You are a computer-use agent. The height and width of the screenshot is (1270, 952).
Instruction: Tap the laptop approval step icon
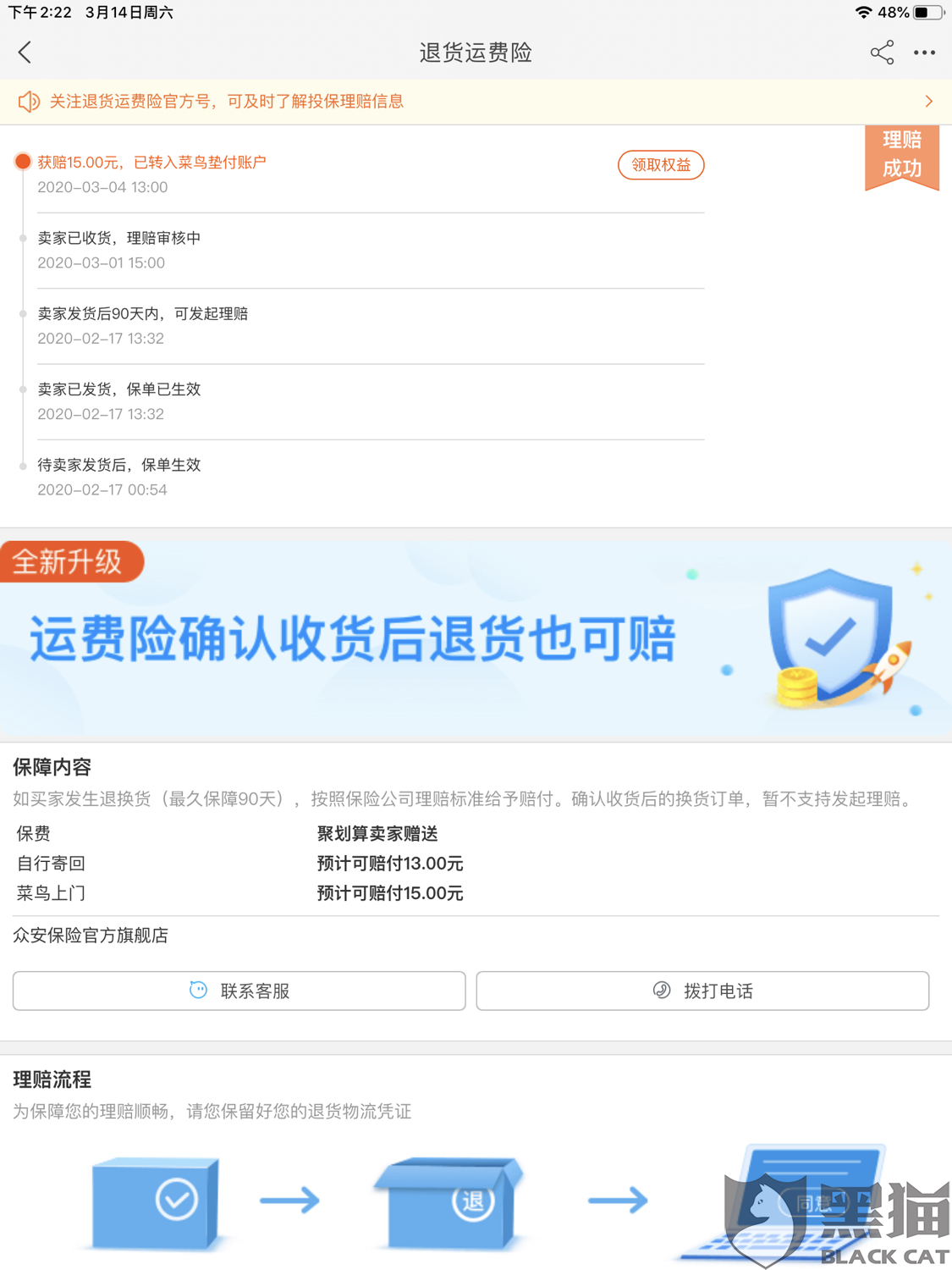783,1202
